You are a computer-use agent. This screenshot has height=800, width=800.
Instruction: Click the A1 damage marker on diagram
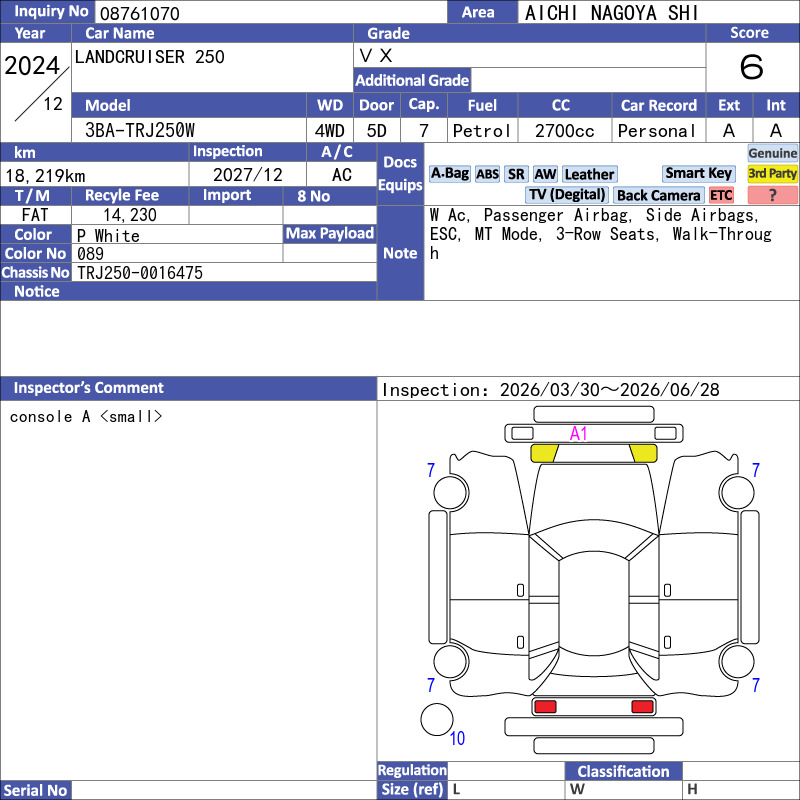(x=579, y=433)
